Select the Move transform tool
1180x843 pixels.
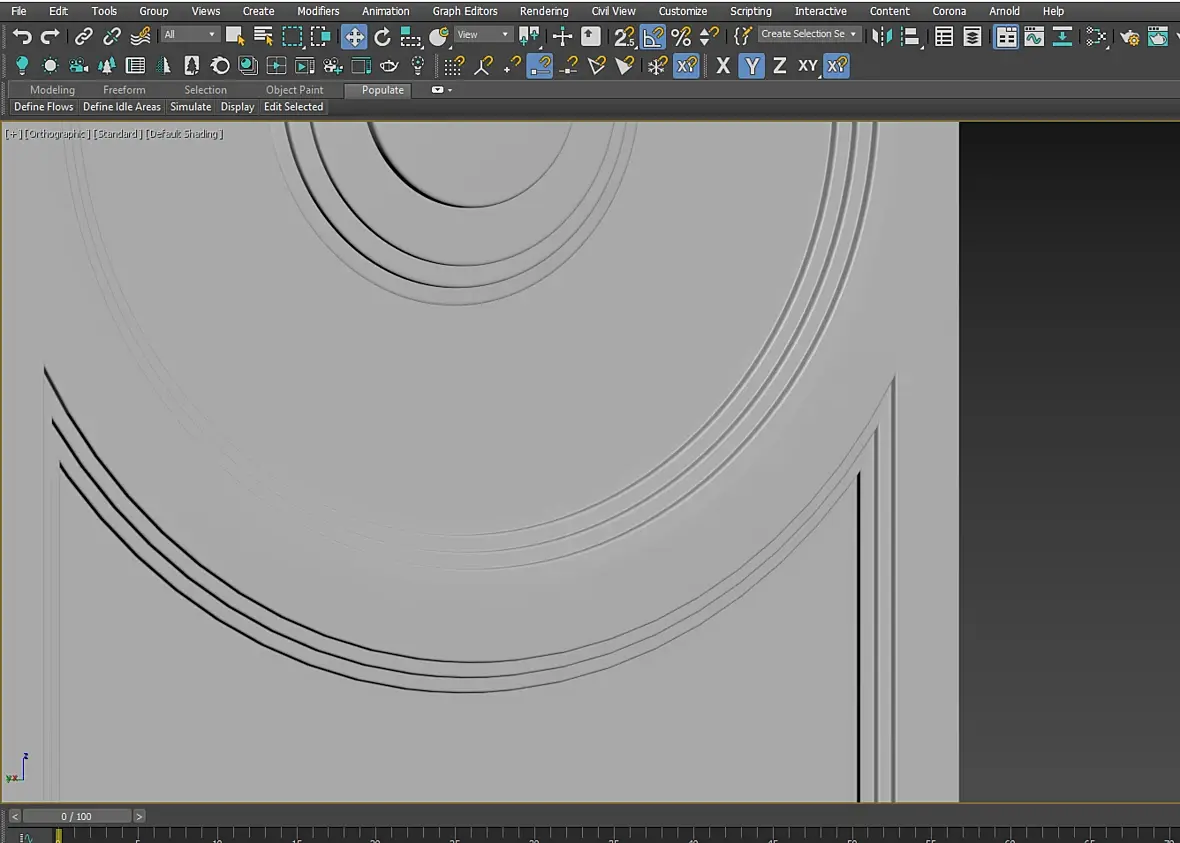click(354, 37)
